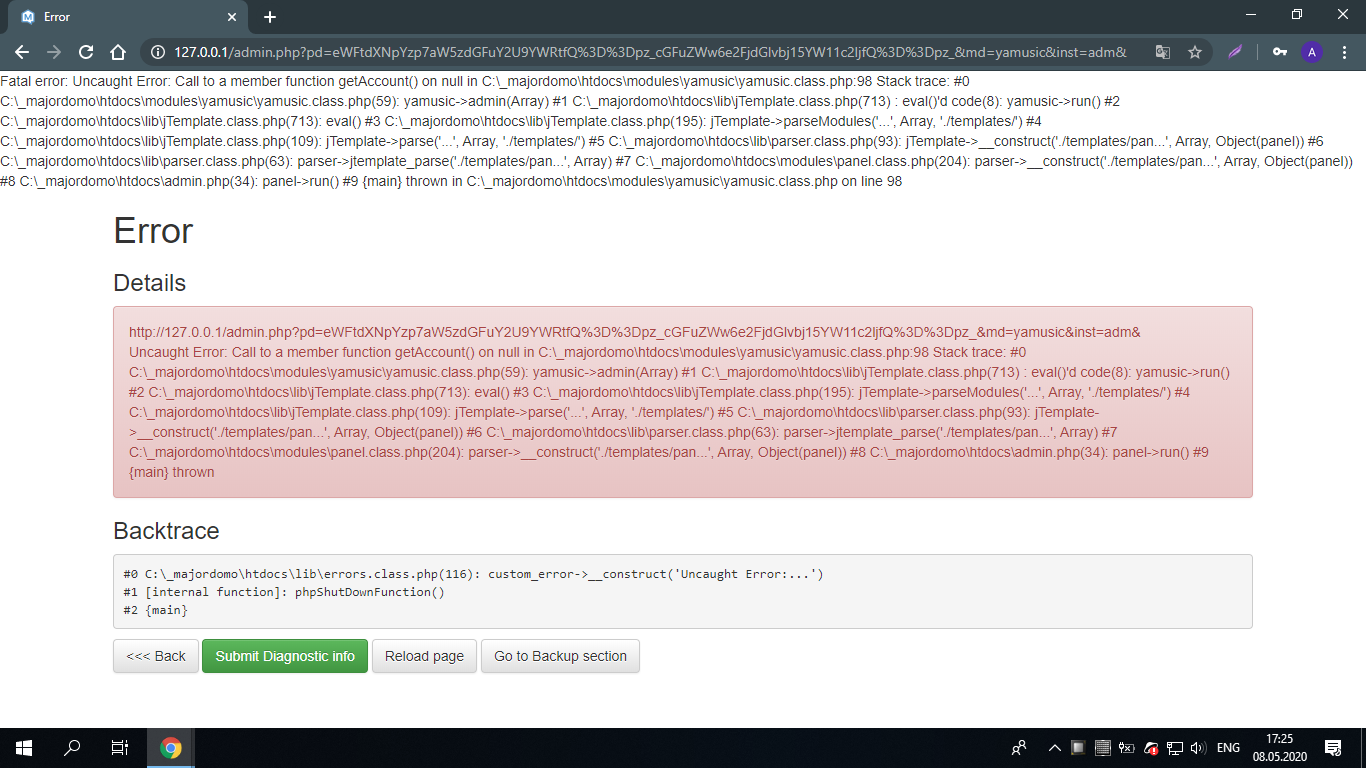Open the Chrome profile avatar A
1366x768 pixels.
(x=1312, y=52)
